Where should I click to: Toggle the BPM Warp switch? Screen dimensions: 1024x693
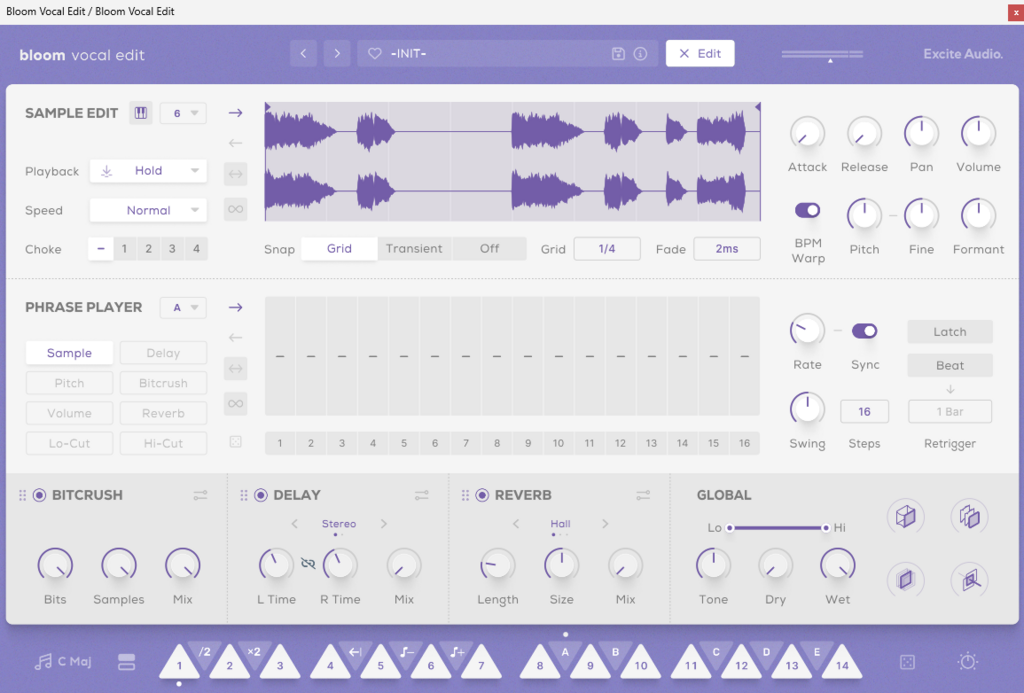pyautogui.click(x=808, y=210)
